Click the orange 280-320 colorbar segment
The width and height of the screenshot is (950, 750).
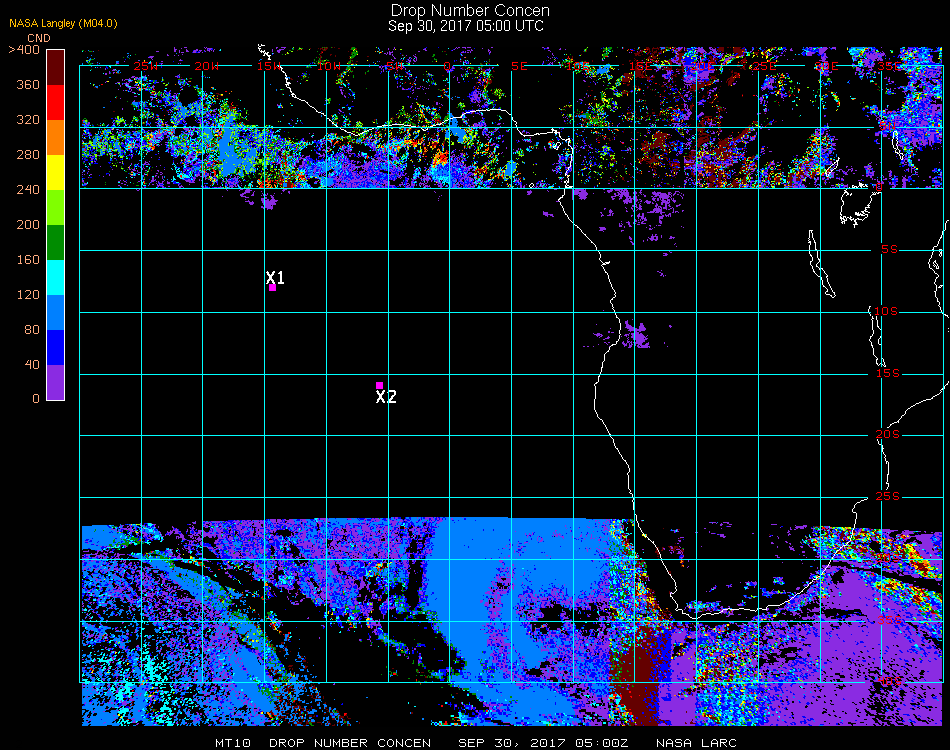(x=55, y=138)
